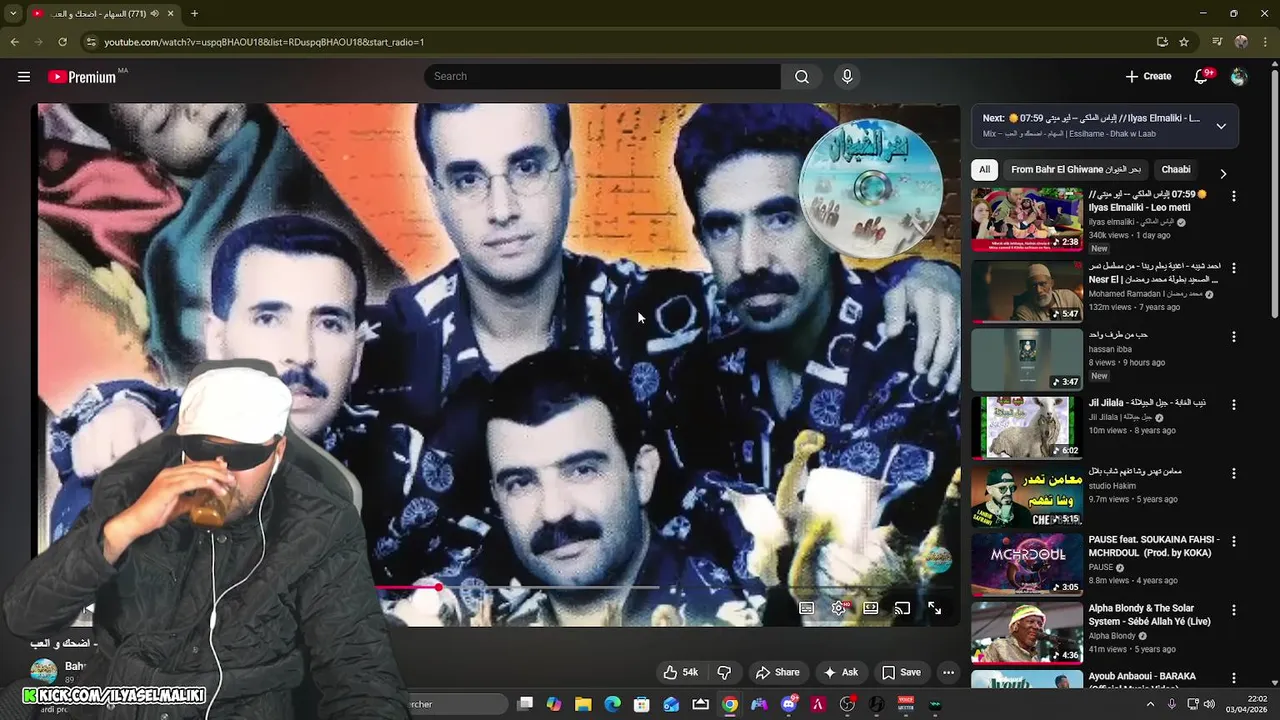
Task: Click the red playhead scrubber dot
Action: point(438,587)
